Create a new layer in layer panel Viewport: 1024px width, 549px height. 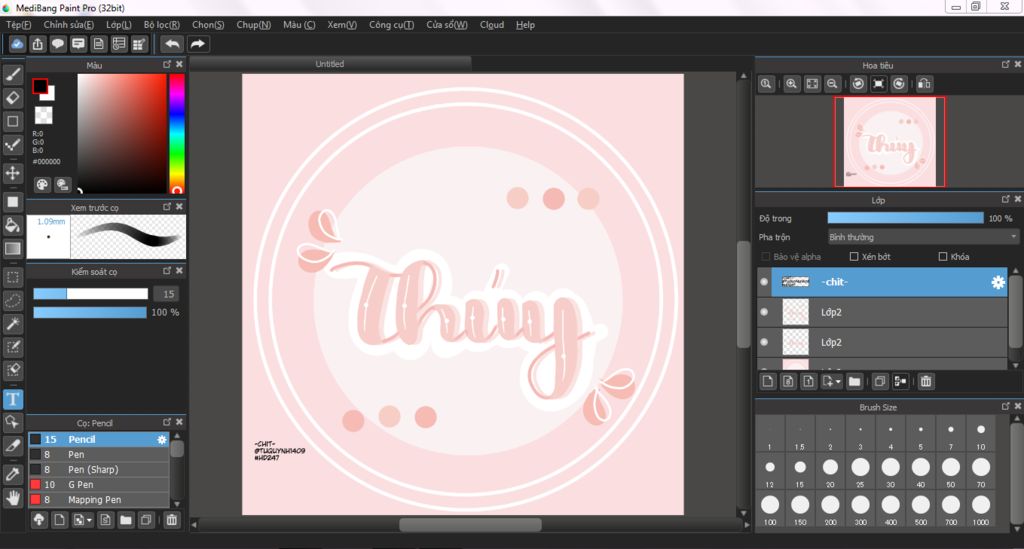tap(768, 381)
